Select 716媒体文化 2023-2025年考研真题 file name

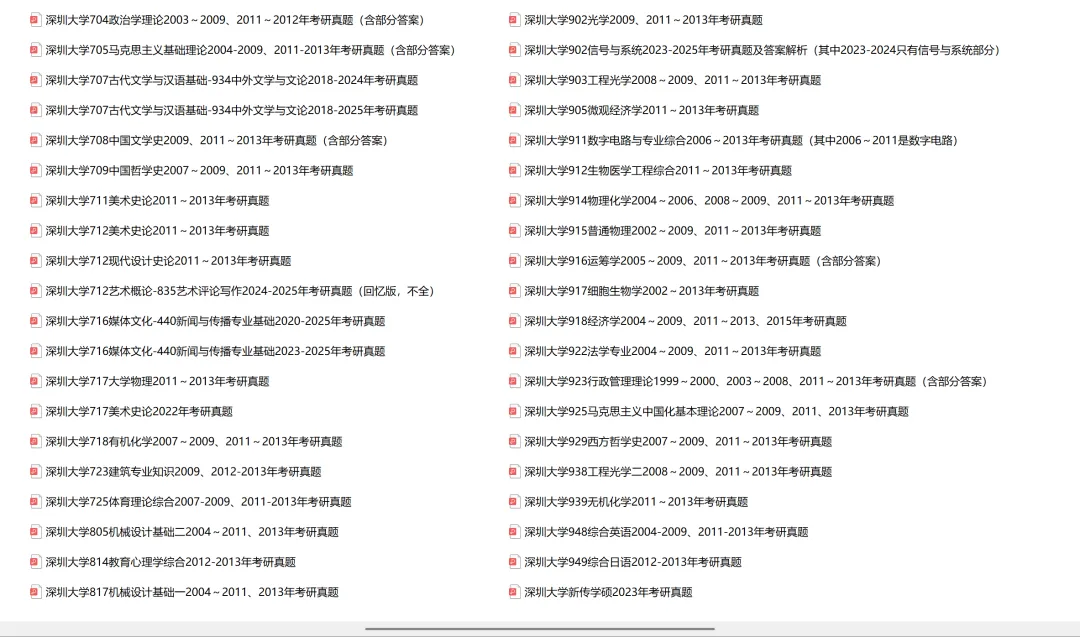coord(215,351)
